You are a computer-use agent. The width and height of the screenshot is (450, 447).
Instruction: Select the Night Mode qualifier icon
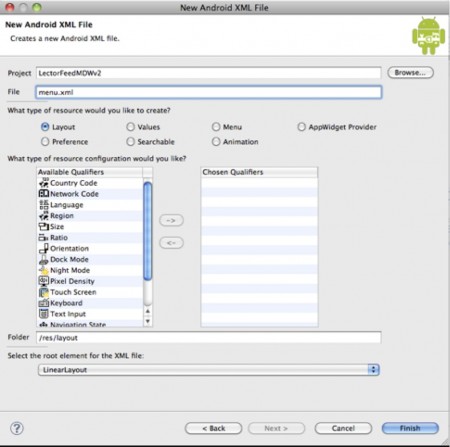44,270
